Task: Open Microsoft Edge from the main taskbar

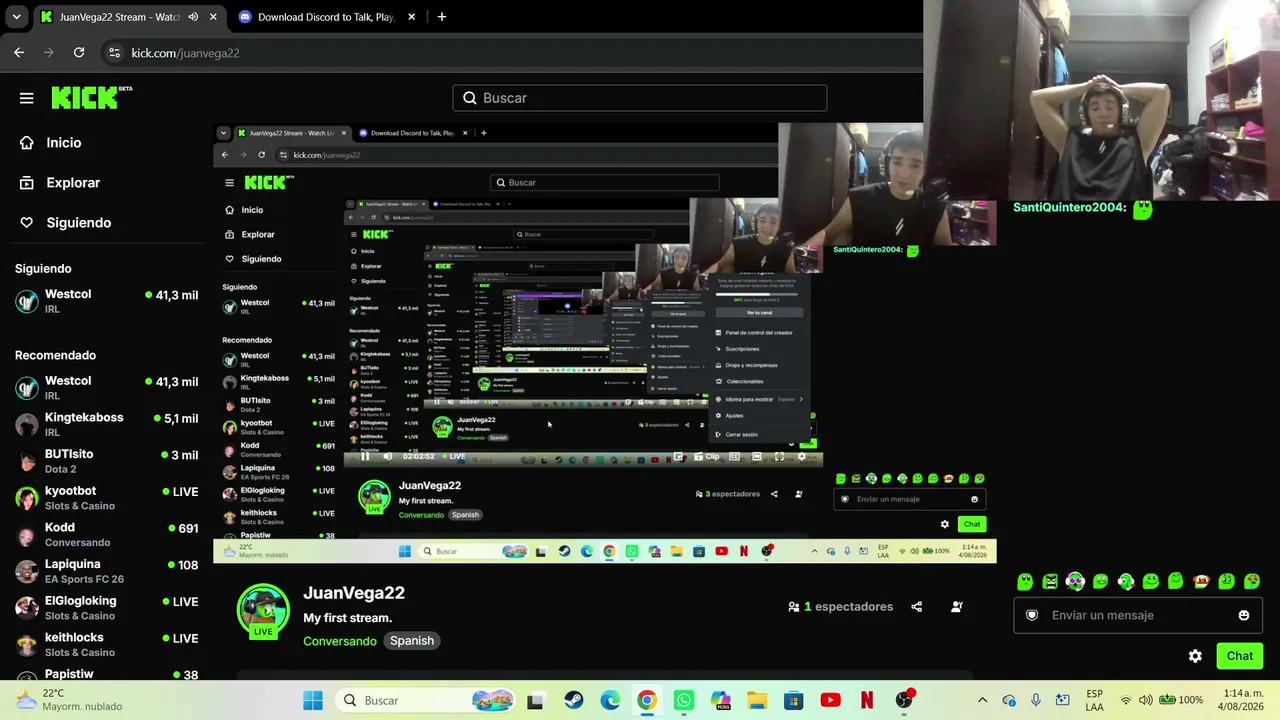Action: coord(610,700)
